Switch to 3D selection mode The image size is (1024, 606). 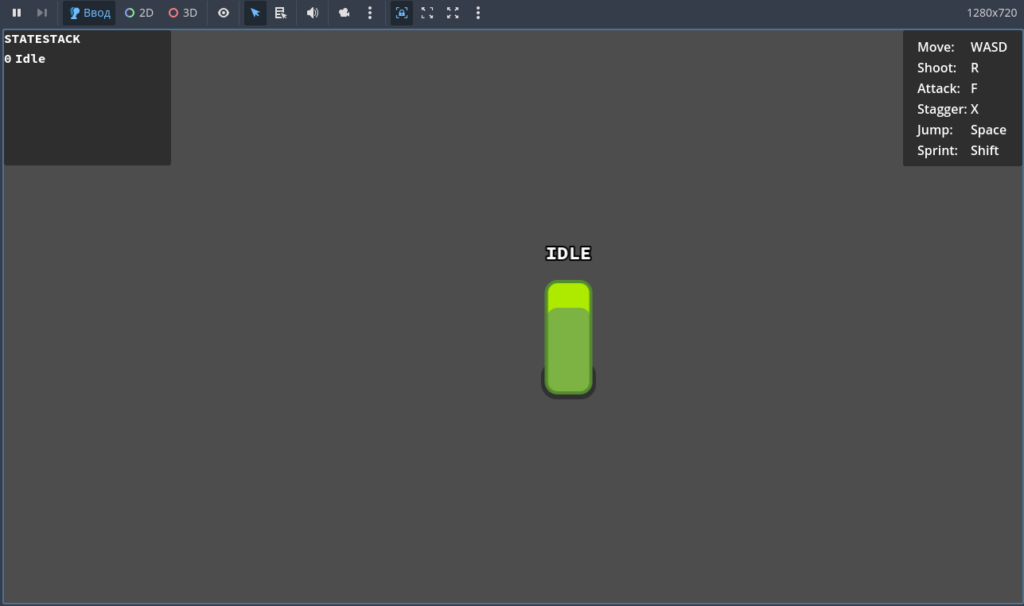(183, 13)
